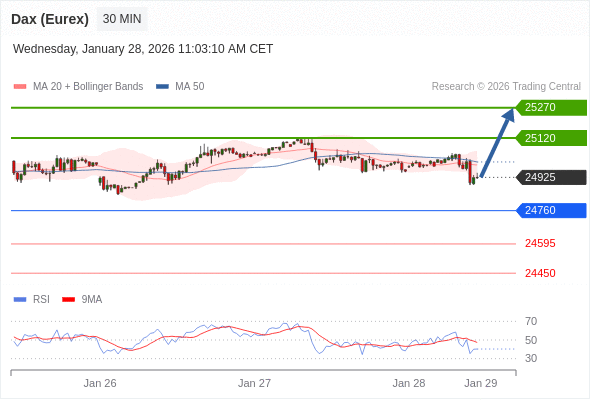590x400 pixels.
Task: Click the Jan 29 date axis label
Action: click(481, 383)
